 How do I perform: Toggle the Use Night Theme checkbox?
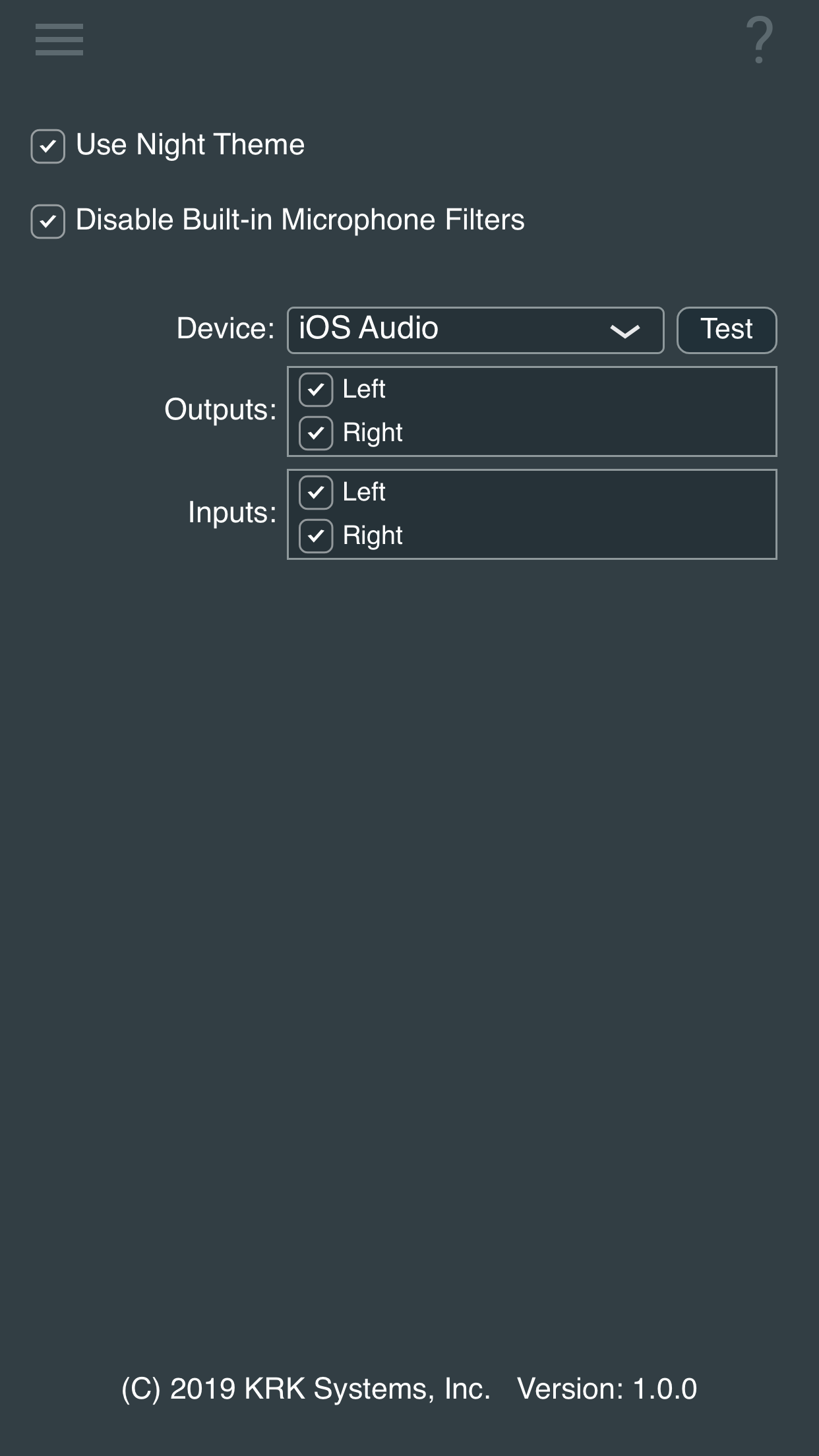pos(48,146)
